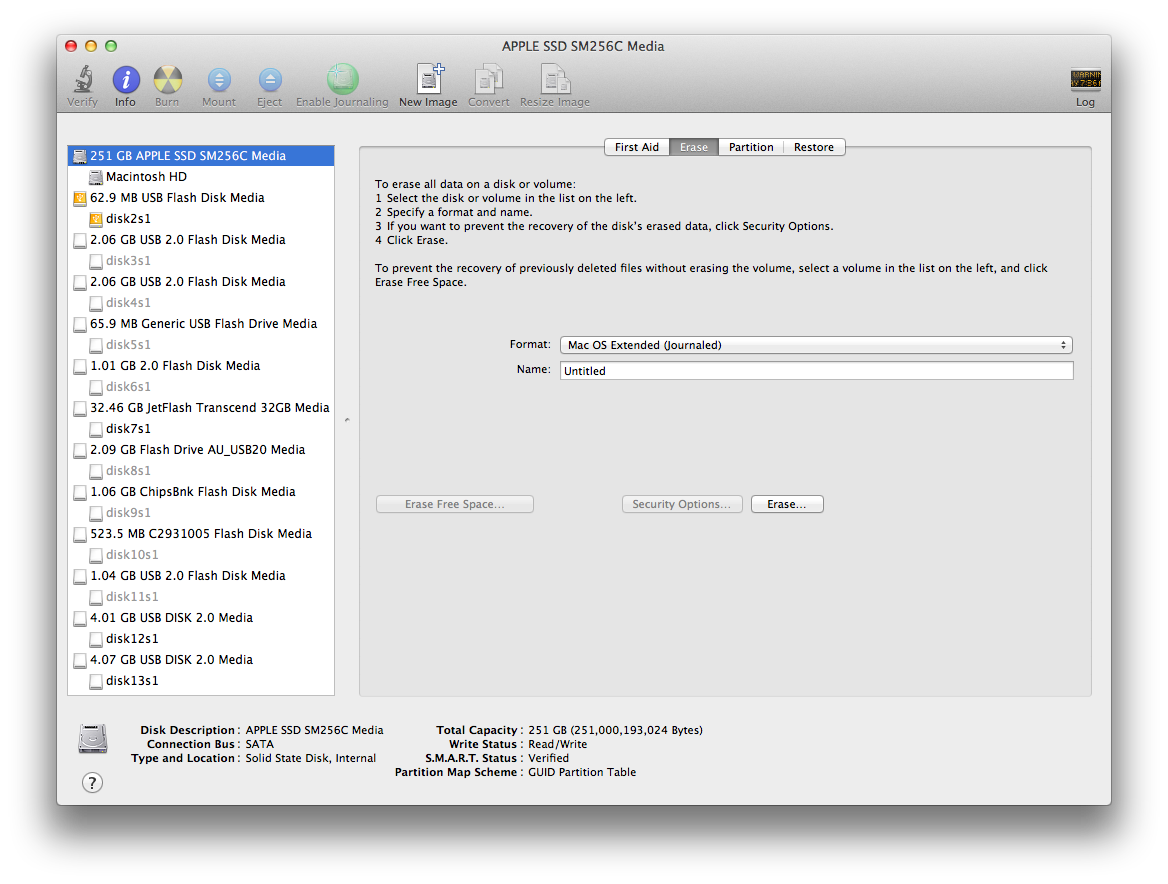Click the New Image toolbar icon
Image resolution: width=1168 pixels, height=884 pixels.
pyautogui.click(x=428, y=80)
